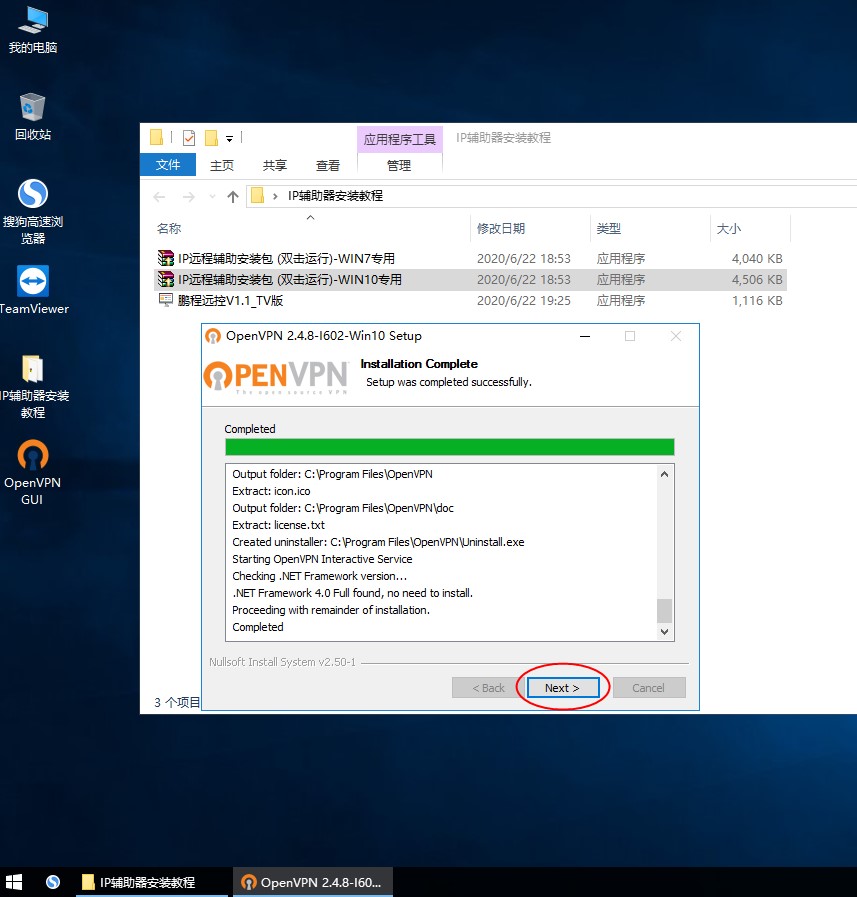Switch to the 共享 ribbon tab
Viewport: 857px width, 897px height.
(275, 165)
